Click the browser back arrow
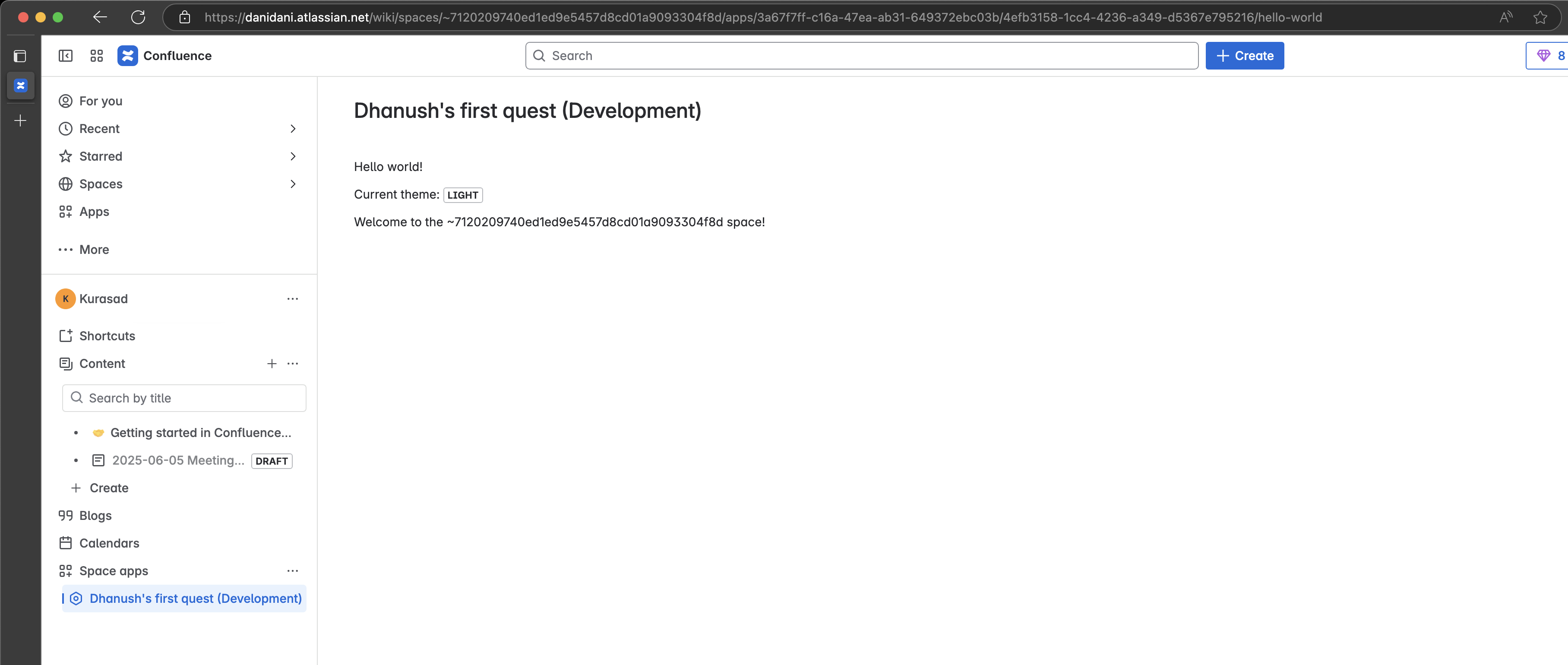This screenshot has width=1568, height=665. (100, 17)
